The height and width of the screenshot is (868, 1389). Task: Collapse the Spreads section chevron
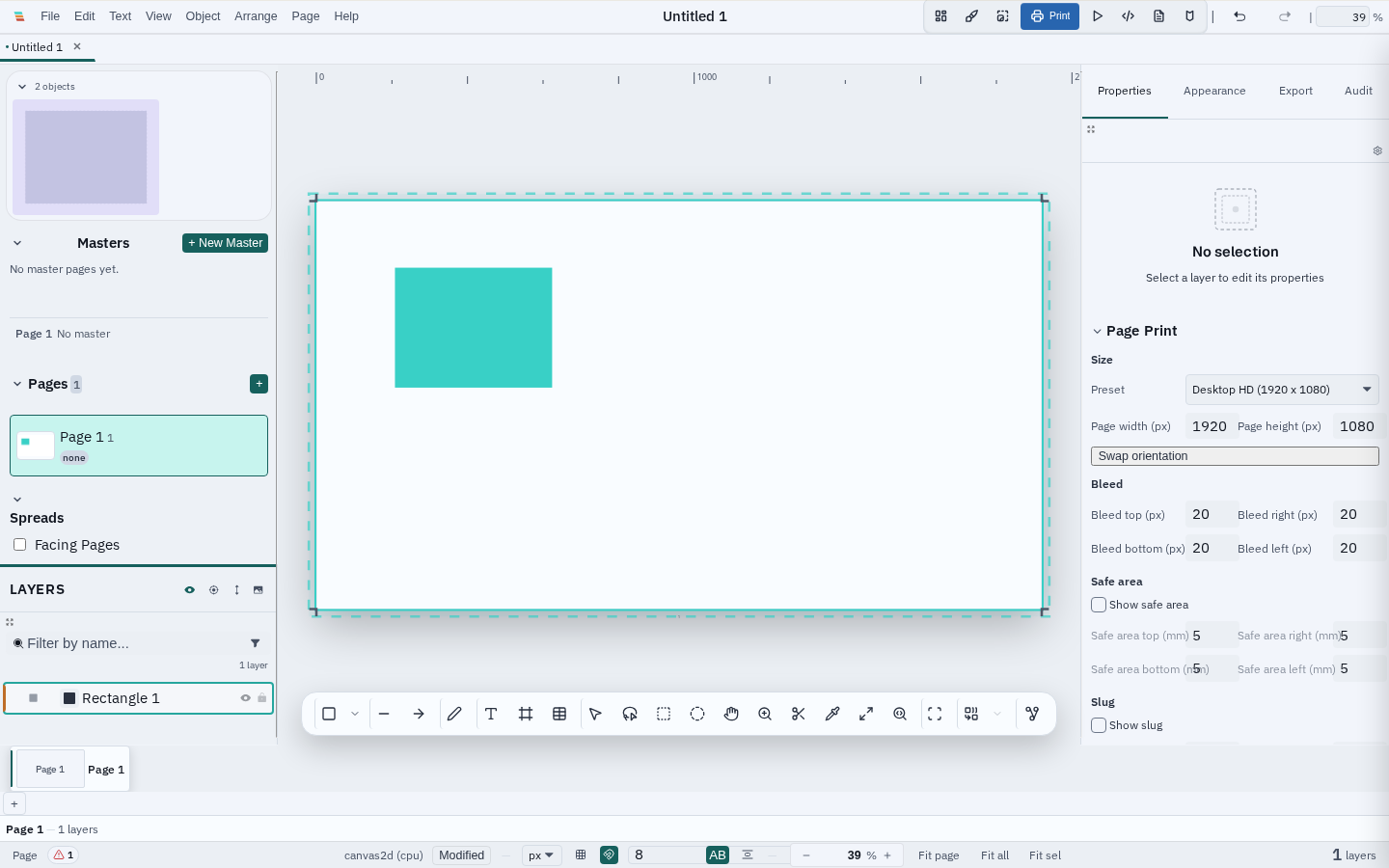coord(17,500)
